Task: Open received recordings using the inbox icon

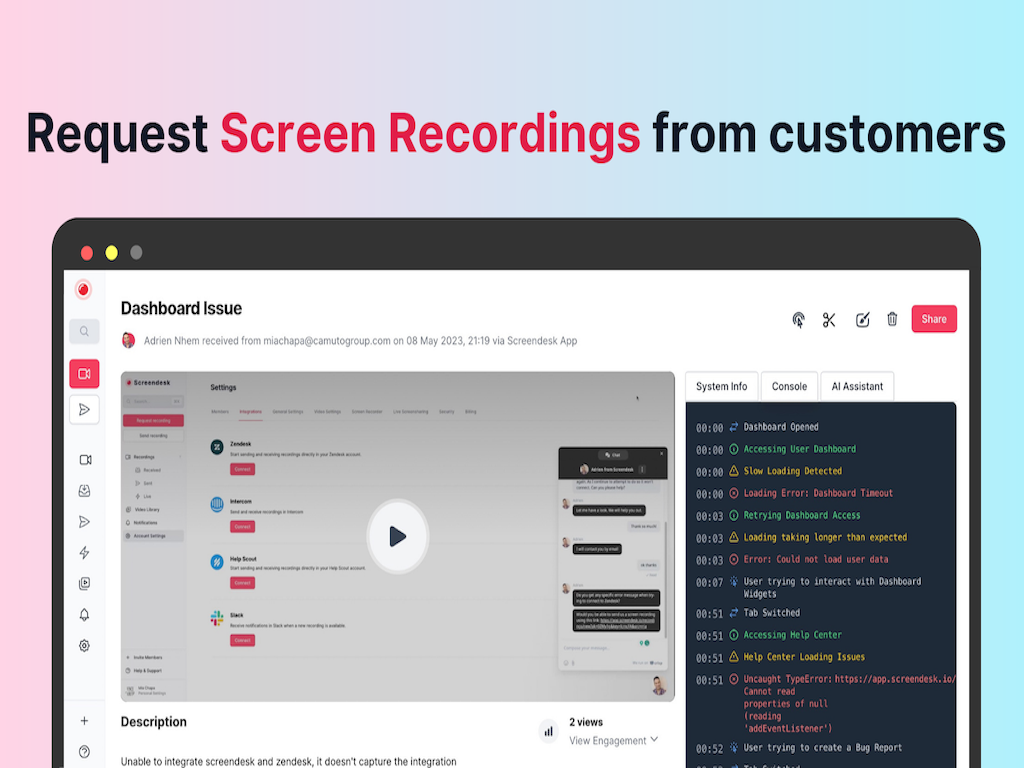Action: [84, 490]
